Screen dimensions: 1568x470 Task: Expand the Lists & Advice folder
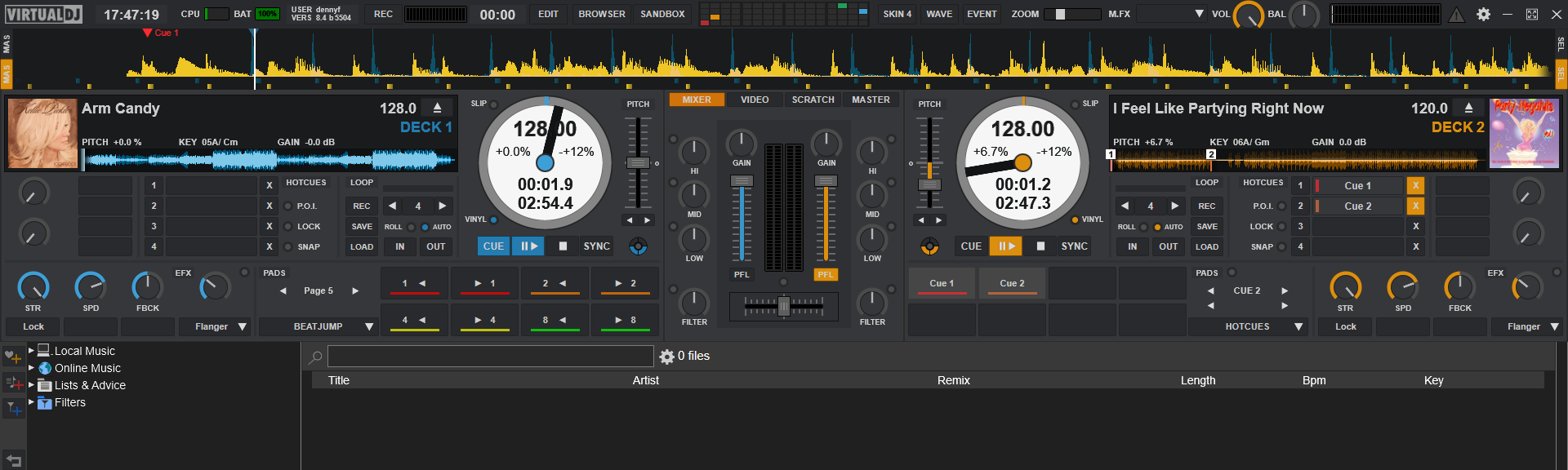pos(31,385)
